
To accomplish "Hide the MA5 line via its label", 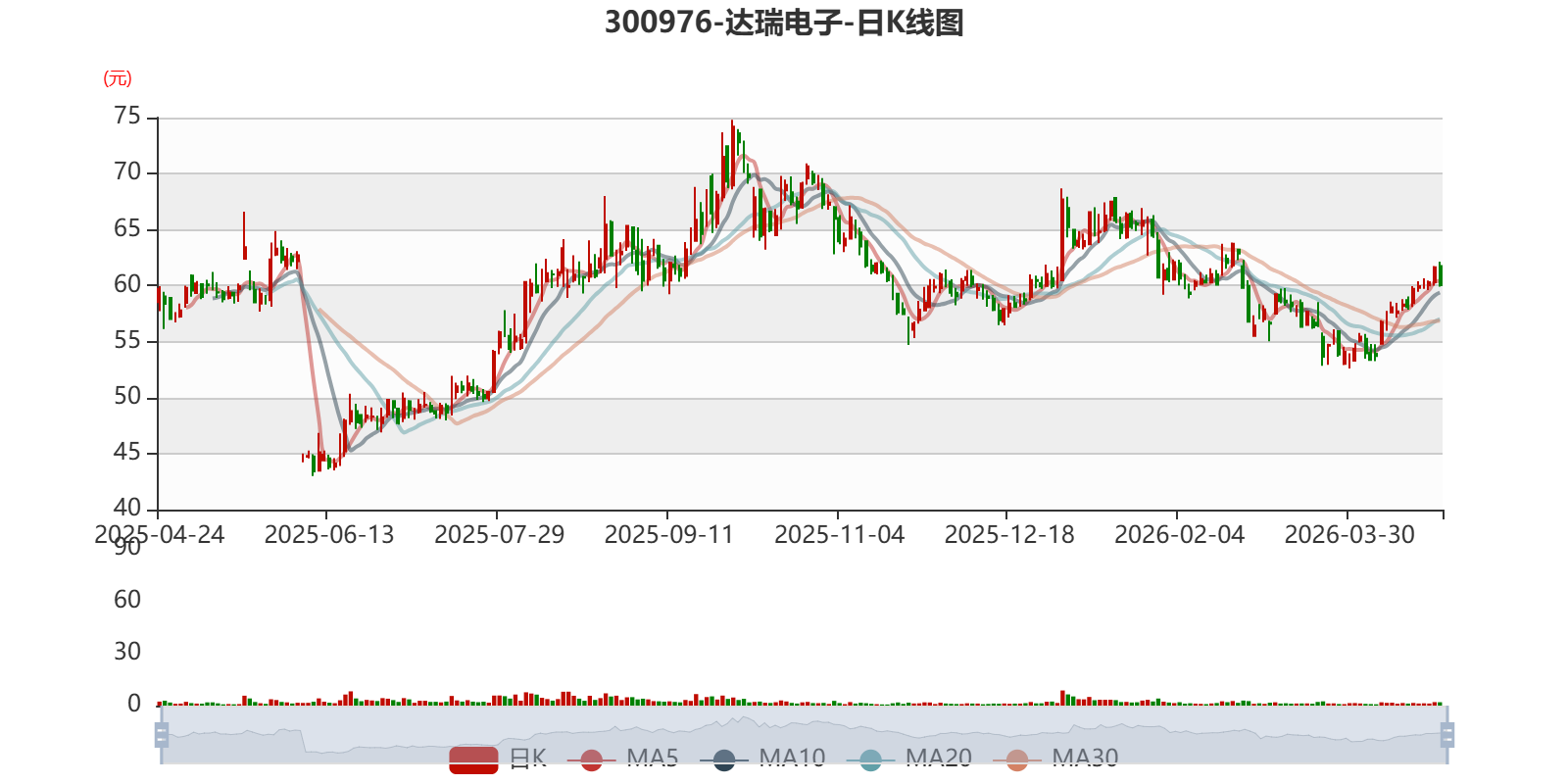I will pyautogui.click(x=653, y=759).
